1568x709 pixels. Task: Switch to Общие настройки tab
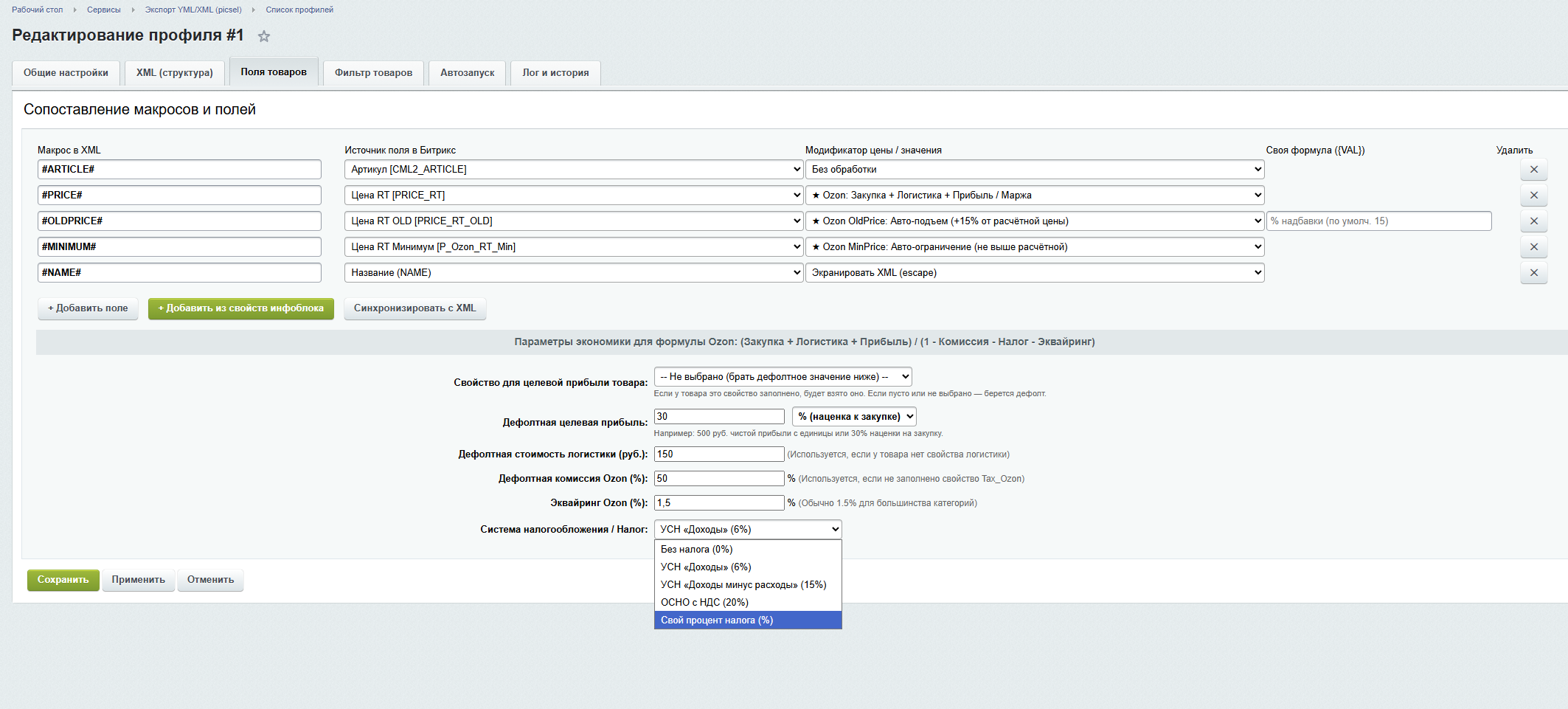66,73
